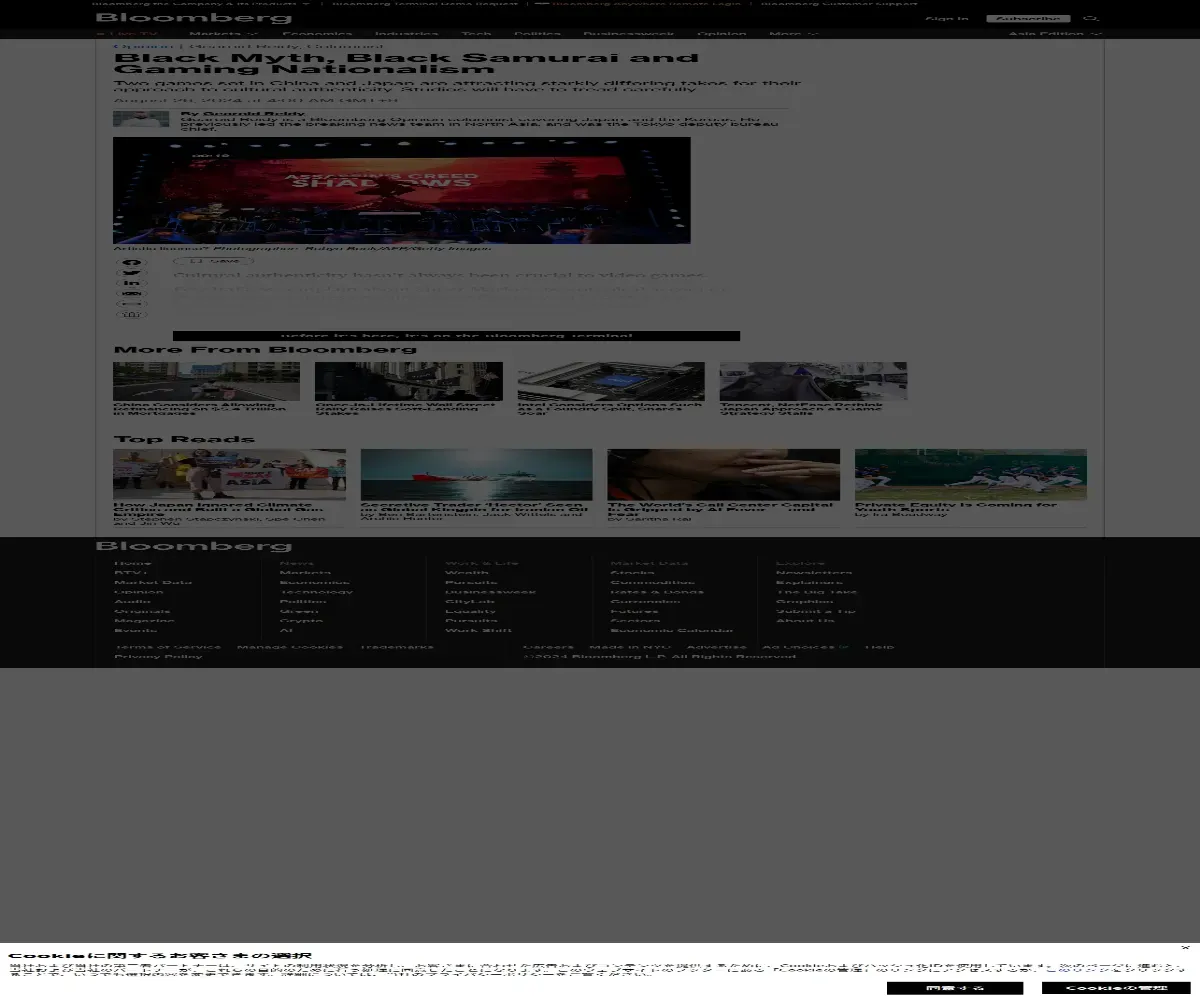Open How Japan Ignored Climate story image
Viewport: 1200px width, 1000px height.
(x=229, y=474)
